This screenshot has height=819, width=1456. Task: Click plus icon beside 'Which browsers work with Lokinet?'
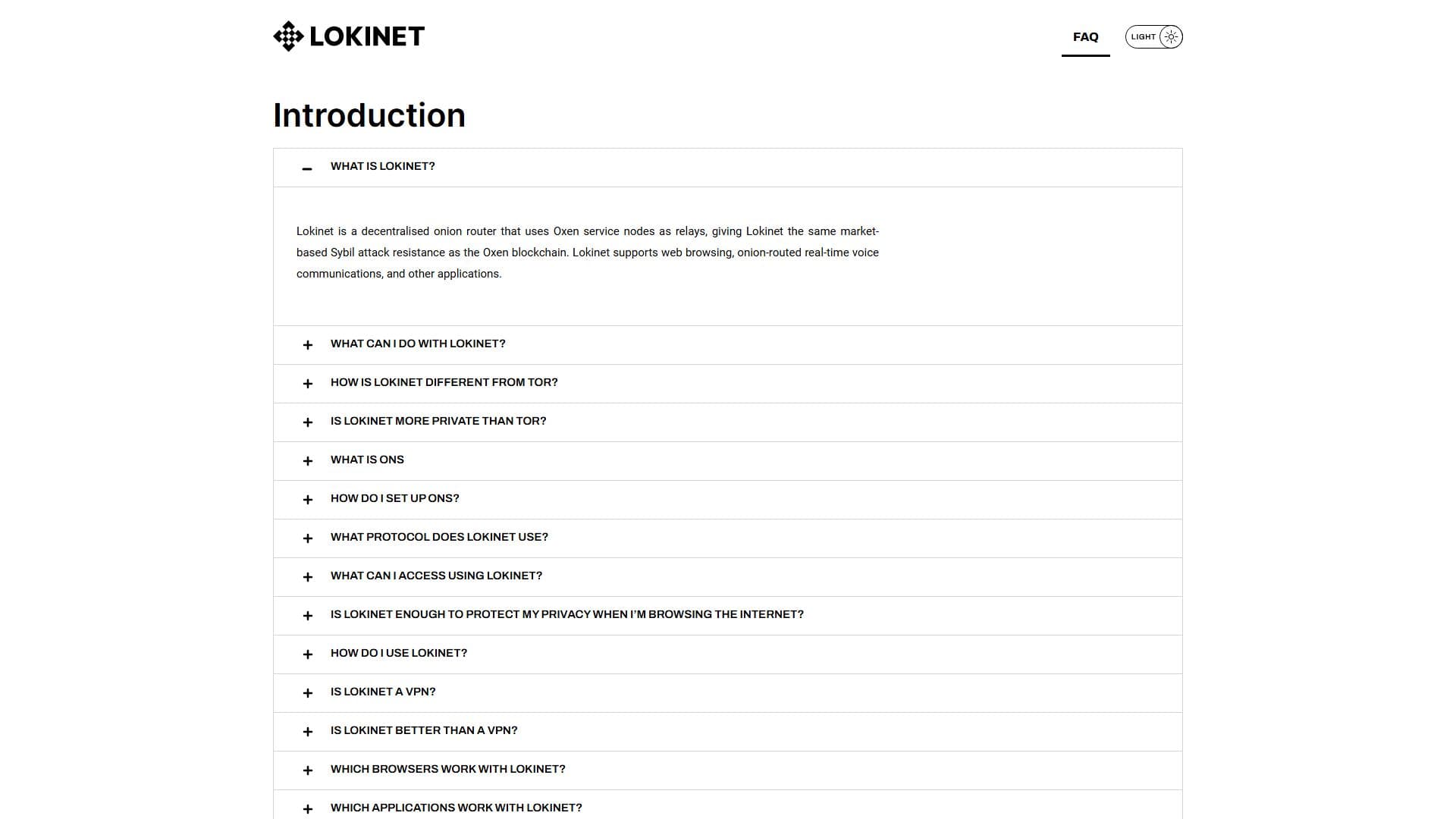pos(307,770)
